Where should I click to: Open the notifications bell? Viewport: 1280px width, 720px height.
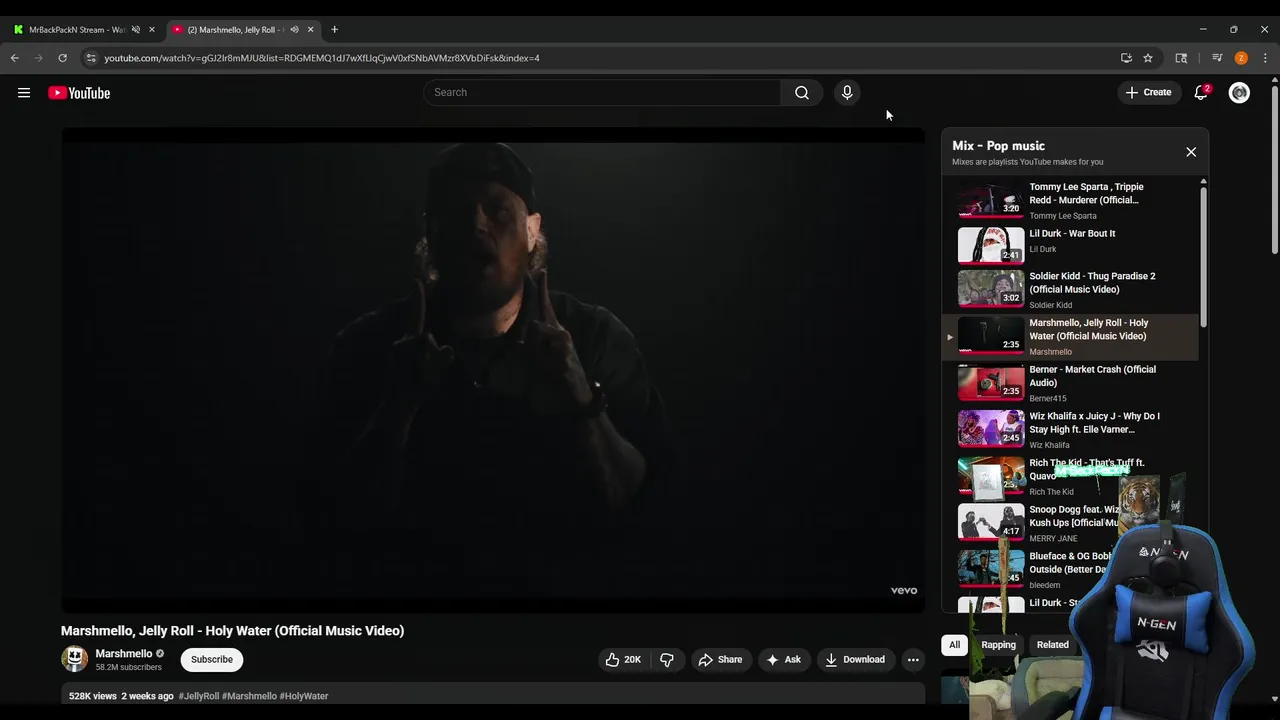(x=1201, y=92)
